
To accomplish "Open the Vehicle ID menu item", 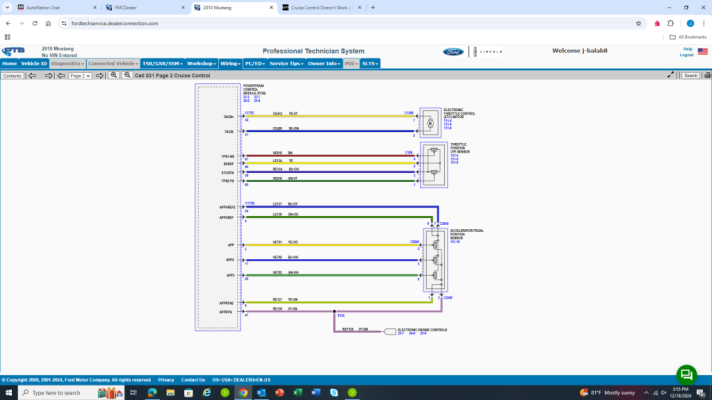I will pyautogui.click(x=34, y=64).
